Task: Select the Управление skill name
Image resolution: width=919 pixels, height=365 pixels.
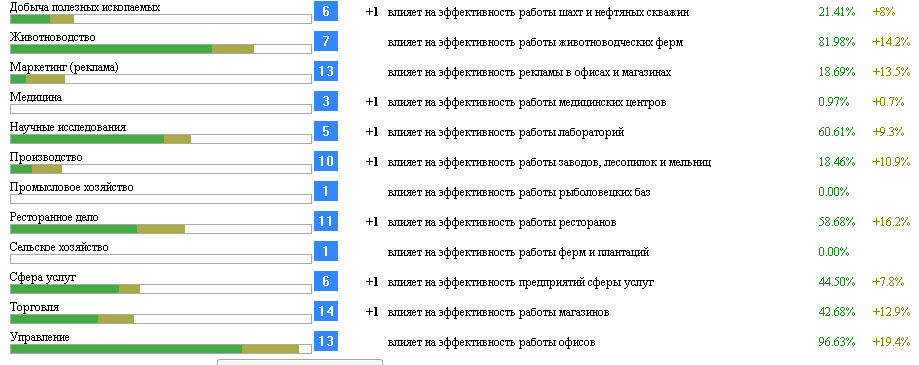Action: click(40, 337)
